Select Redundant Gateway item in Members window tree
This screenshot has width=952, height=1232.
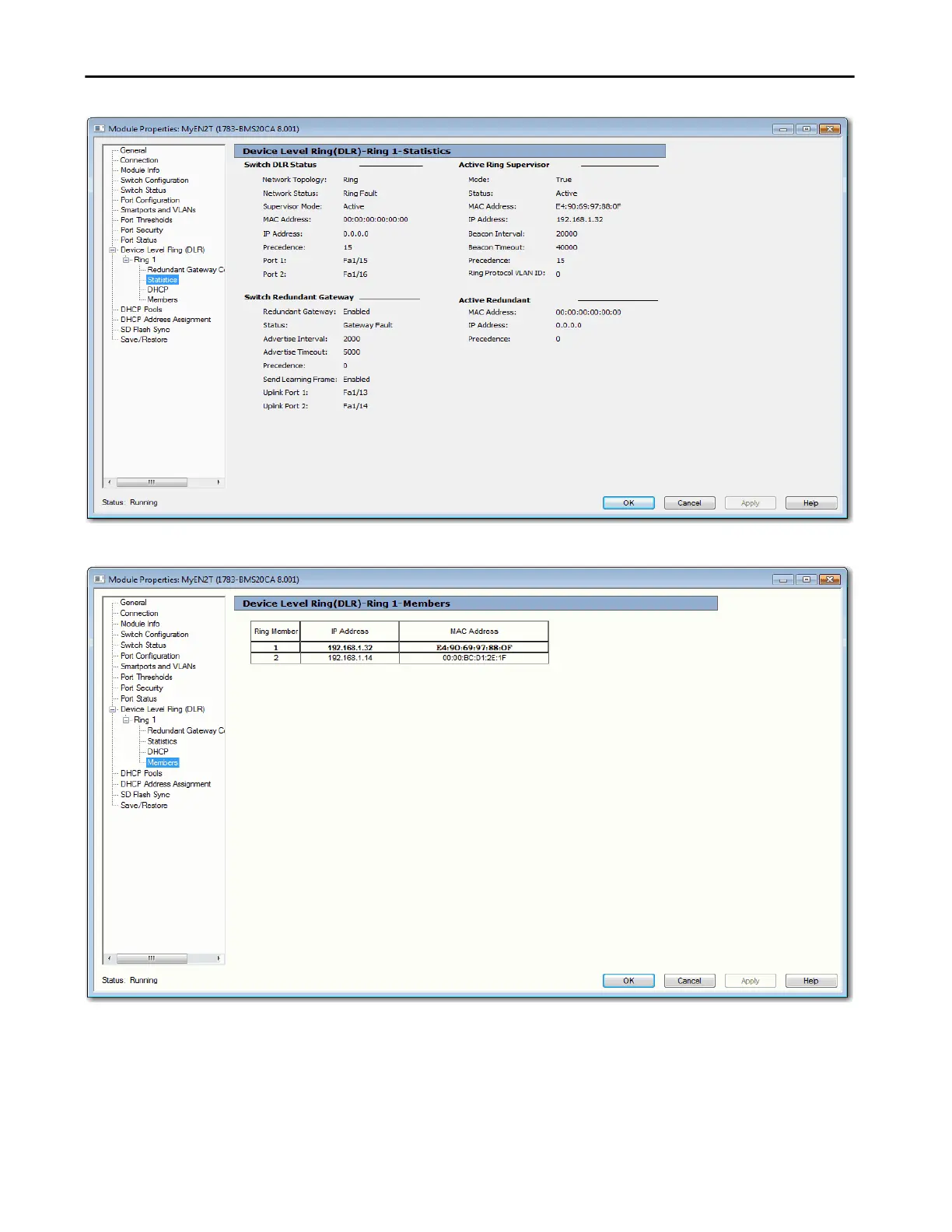click(186, 731)
